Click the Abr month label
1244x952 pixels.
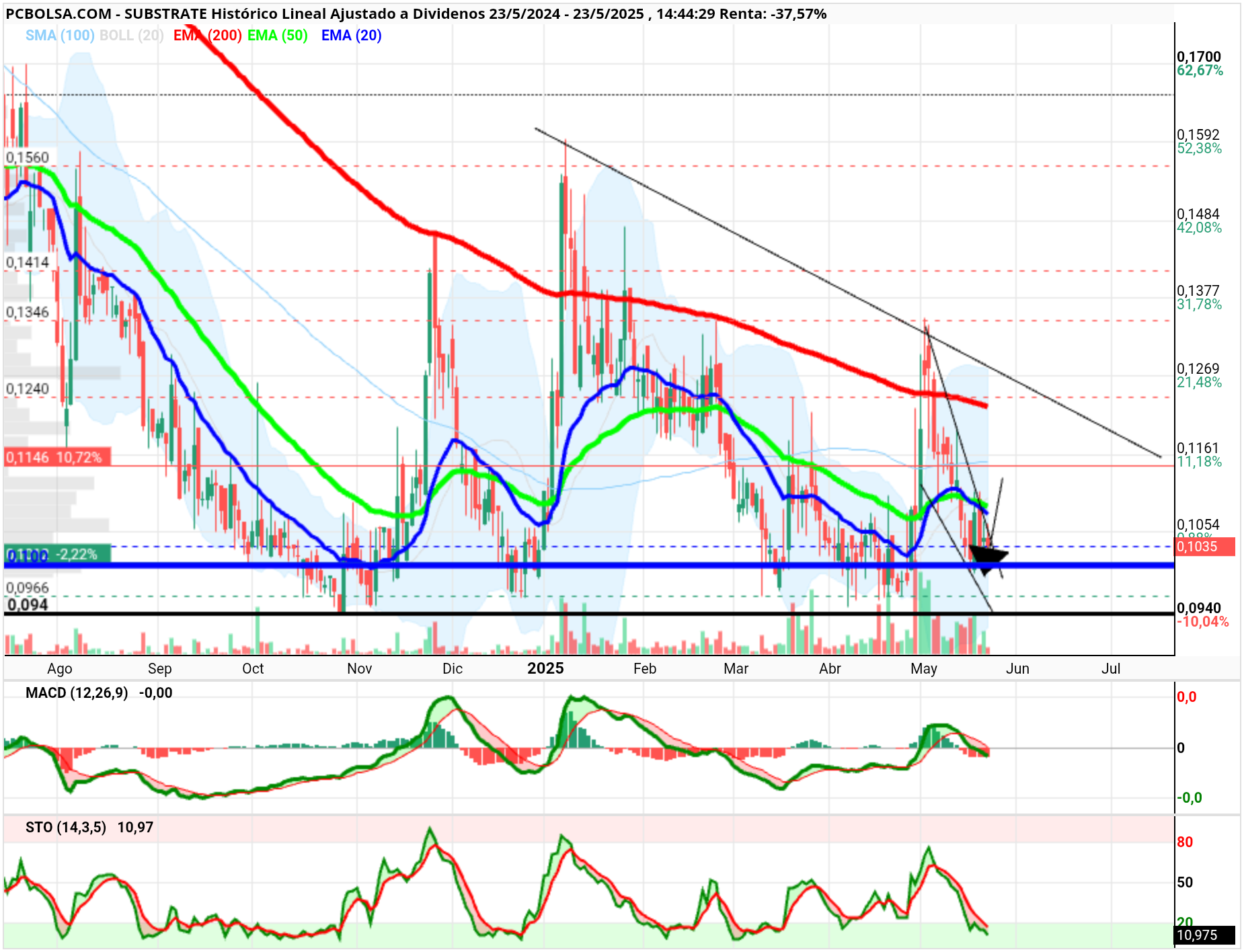tap(830, 669)
